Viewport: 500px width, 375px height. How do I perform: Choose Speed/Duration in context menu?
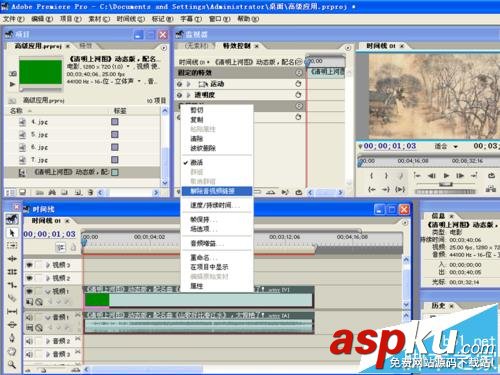coord(217,205)
